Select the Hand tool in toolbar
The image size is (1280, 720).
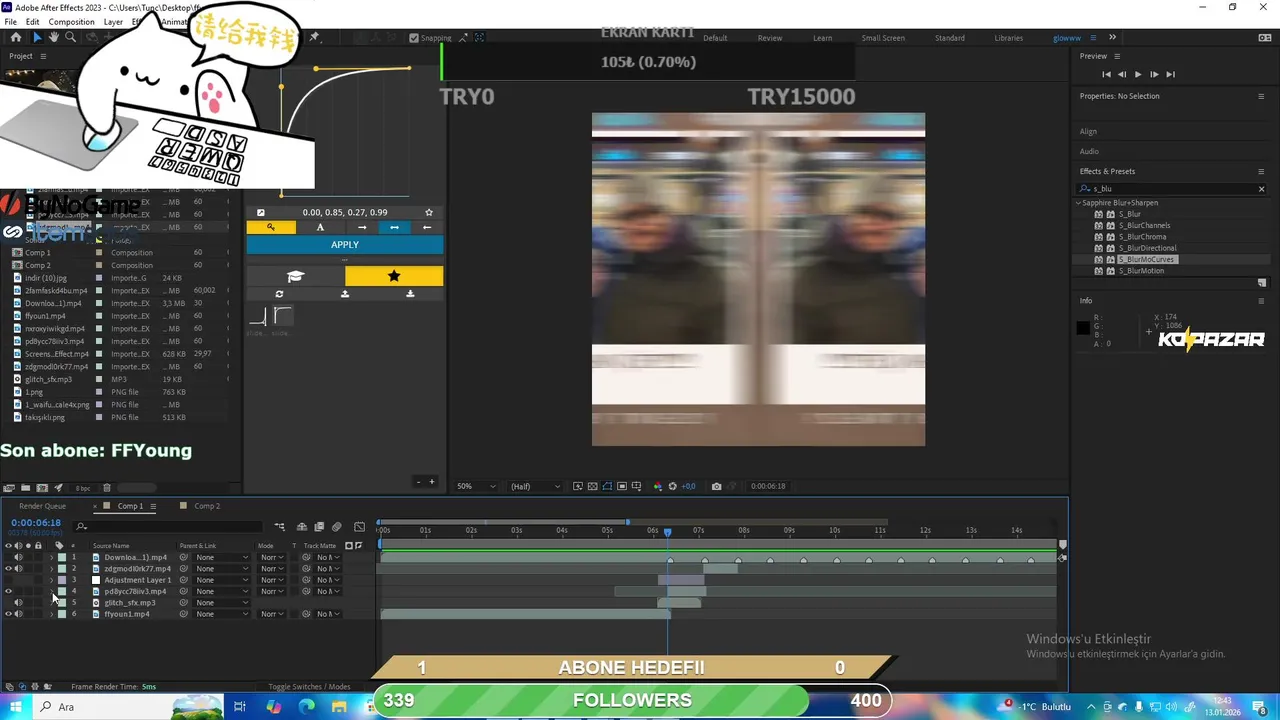54,37
